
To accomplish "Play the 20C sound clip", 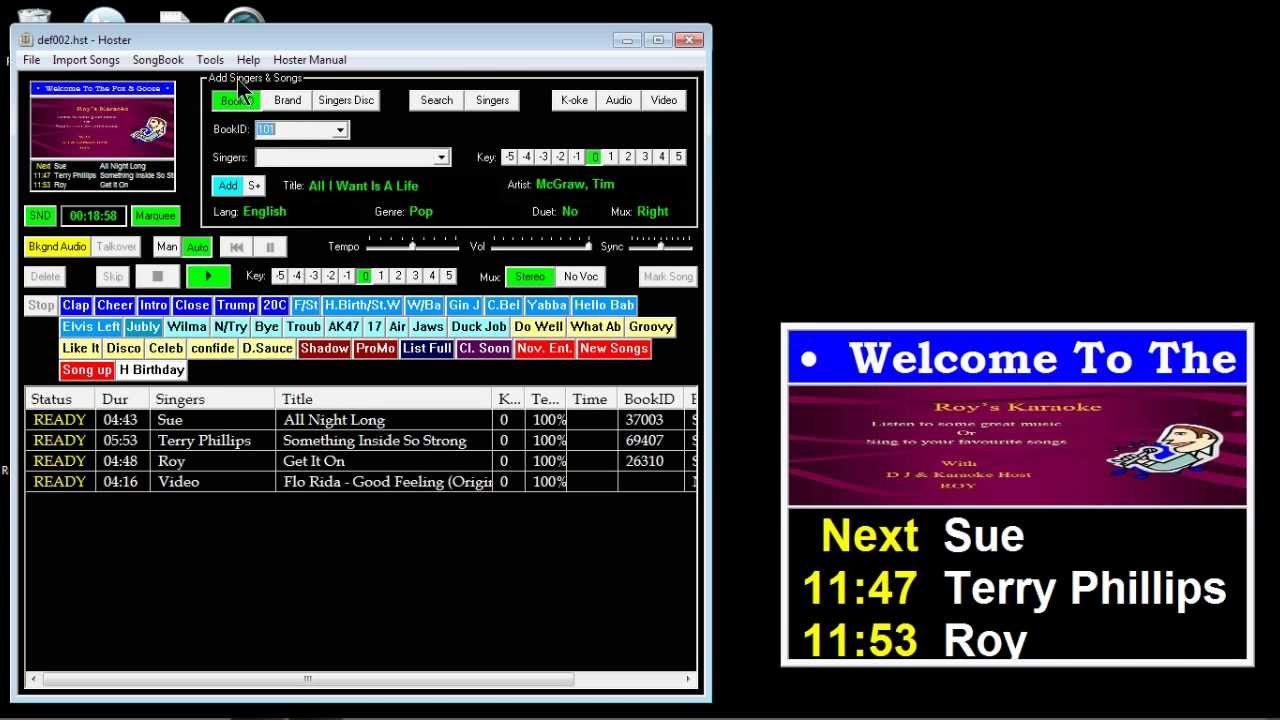I will 274,306.
